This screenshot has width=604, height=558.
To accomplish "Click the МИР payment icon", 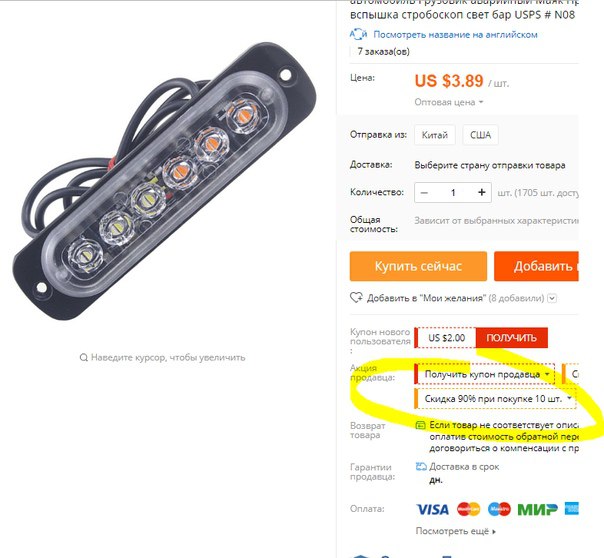I will 537,509.
